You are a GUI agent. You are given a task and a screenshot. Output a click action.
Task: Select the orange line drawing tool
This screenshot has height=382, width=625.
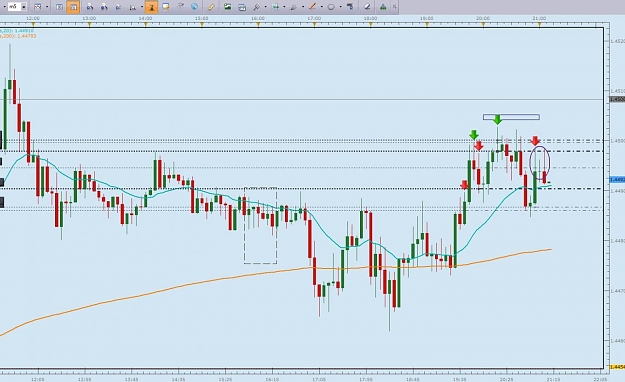pos(312,7)
